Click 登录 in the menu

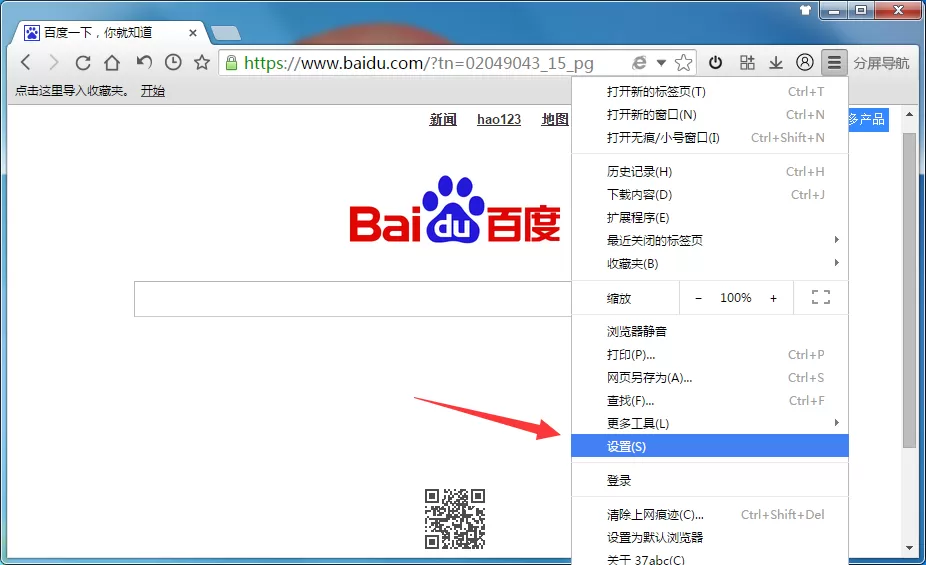709,481
